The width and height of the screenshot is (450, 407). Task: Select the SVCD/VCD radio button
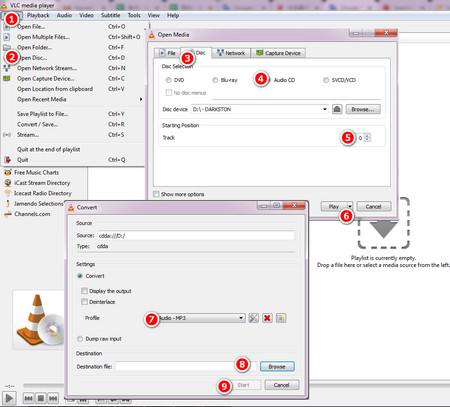tap(326, 80)
